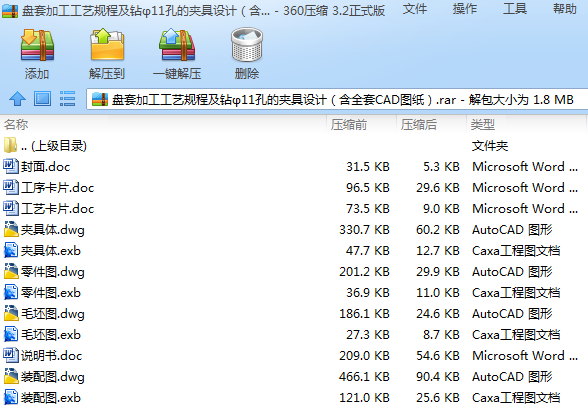Click the AutoCAD icon of 装配图.dwg
The height and width of the screenshot is (418, 588).
pos(10,376)
